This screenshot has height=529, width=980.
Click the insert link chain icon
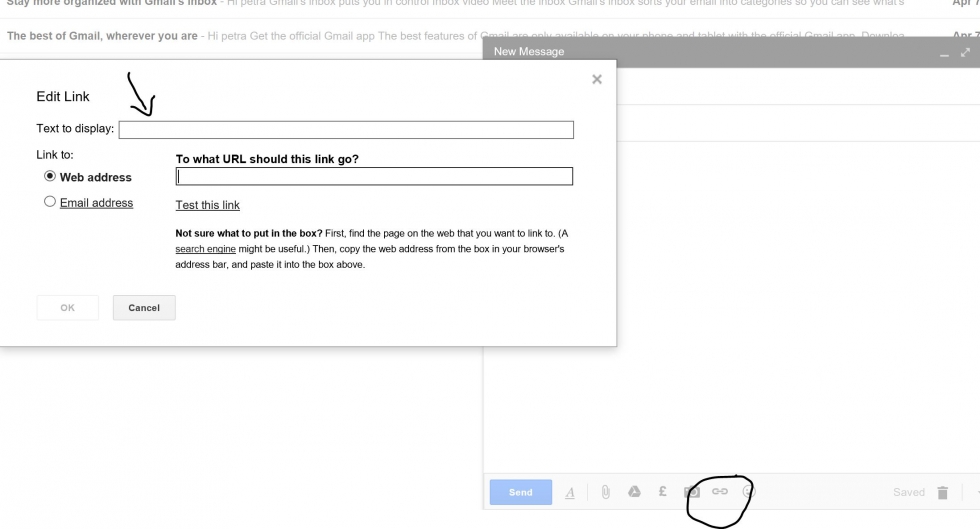point(720,491)
